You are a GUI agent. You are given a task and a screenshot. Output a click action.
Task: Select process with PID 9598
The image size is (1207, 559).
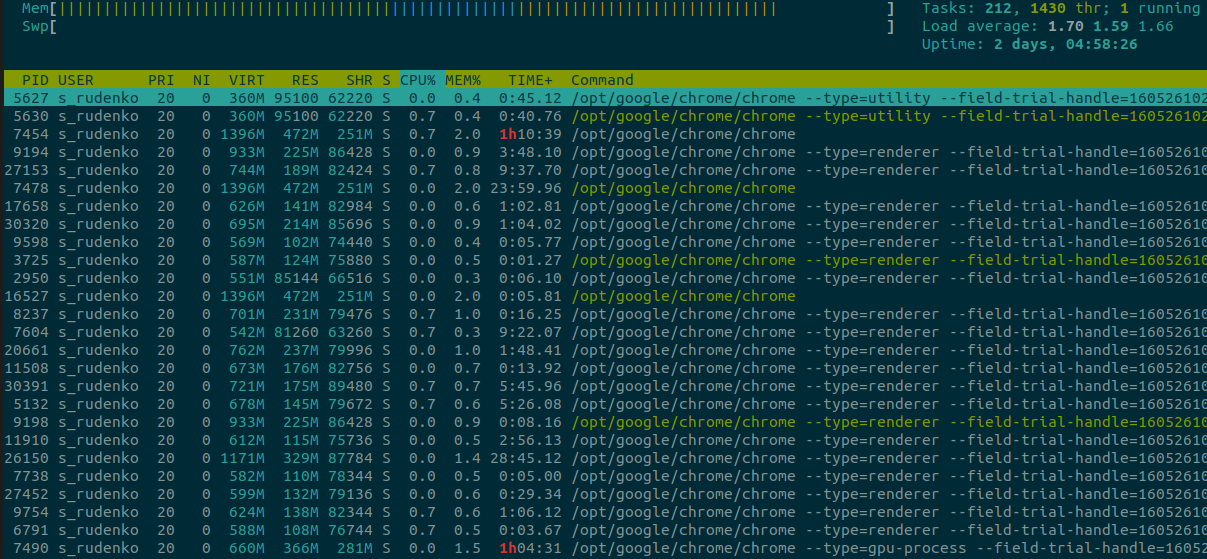pos(603,242)
